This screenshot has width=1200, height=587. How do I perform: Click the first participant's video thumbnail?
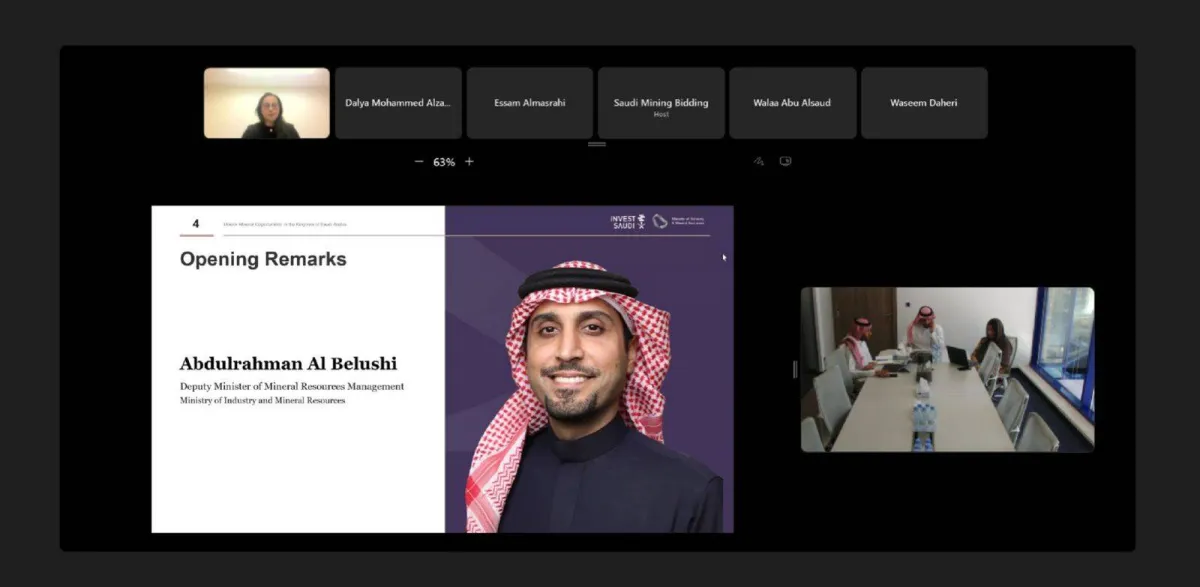[x=267, y=103]
